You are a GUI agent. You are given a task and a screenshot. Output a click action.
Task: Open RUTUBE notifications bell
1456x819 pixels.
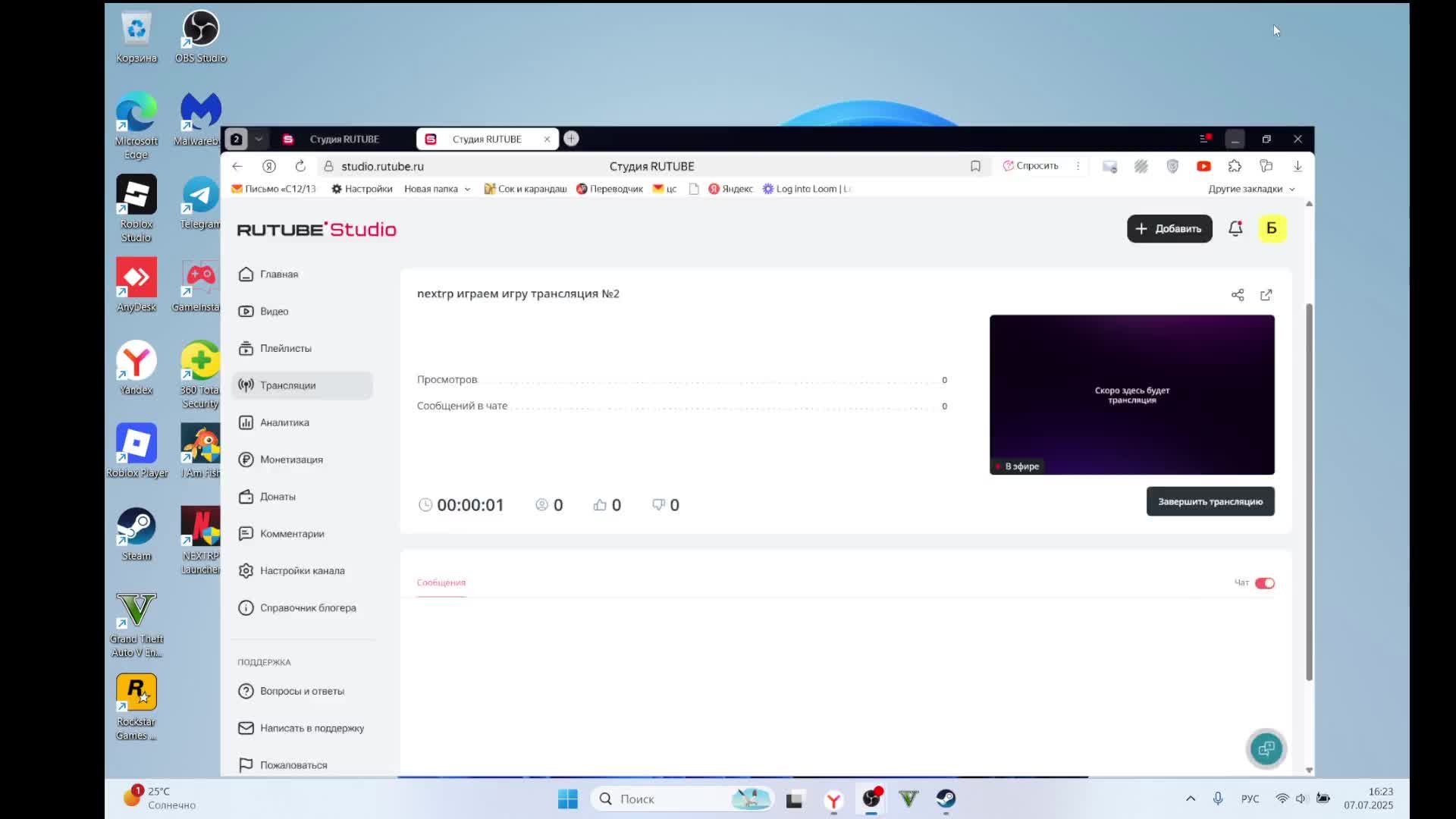click(x=1235, y=228)
